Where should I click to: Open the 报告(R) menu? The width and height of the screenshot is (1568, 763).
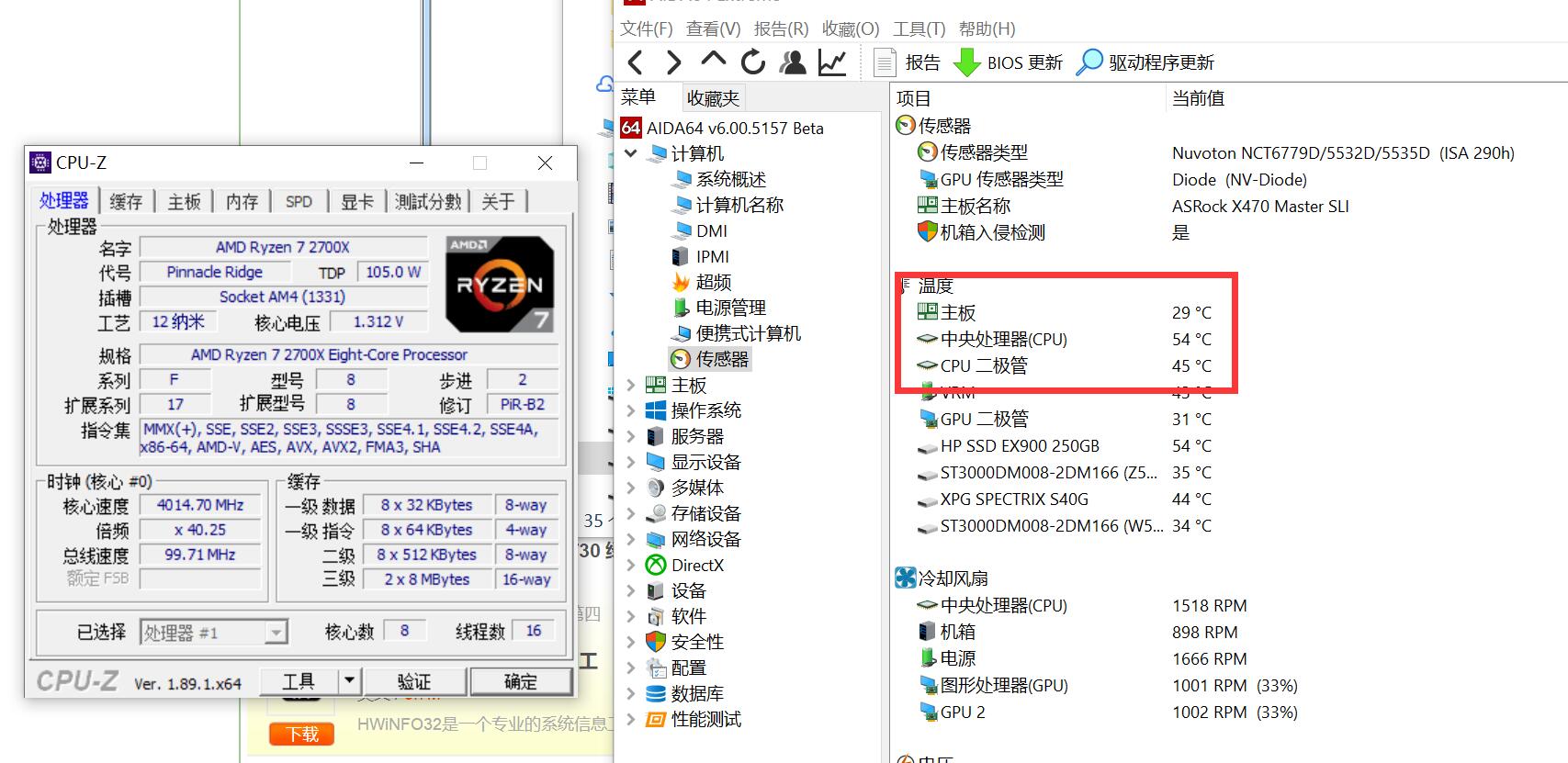(782, 28)
